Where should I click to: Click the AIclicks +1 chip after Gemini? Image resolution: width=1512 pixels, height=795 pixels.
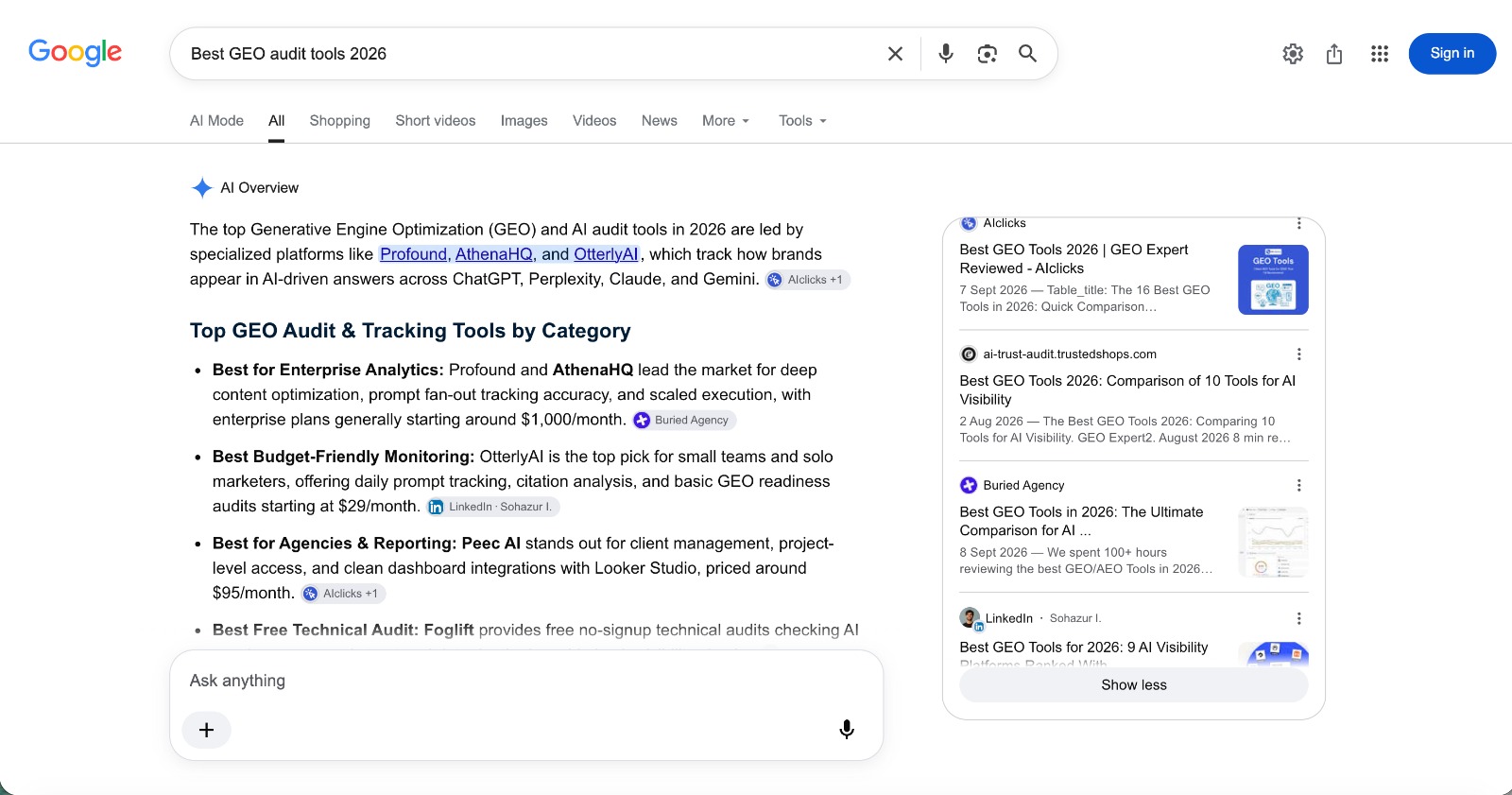click(x=807, y=280)
